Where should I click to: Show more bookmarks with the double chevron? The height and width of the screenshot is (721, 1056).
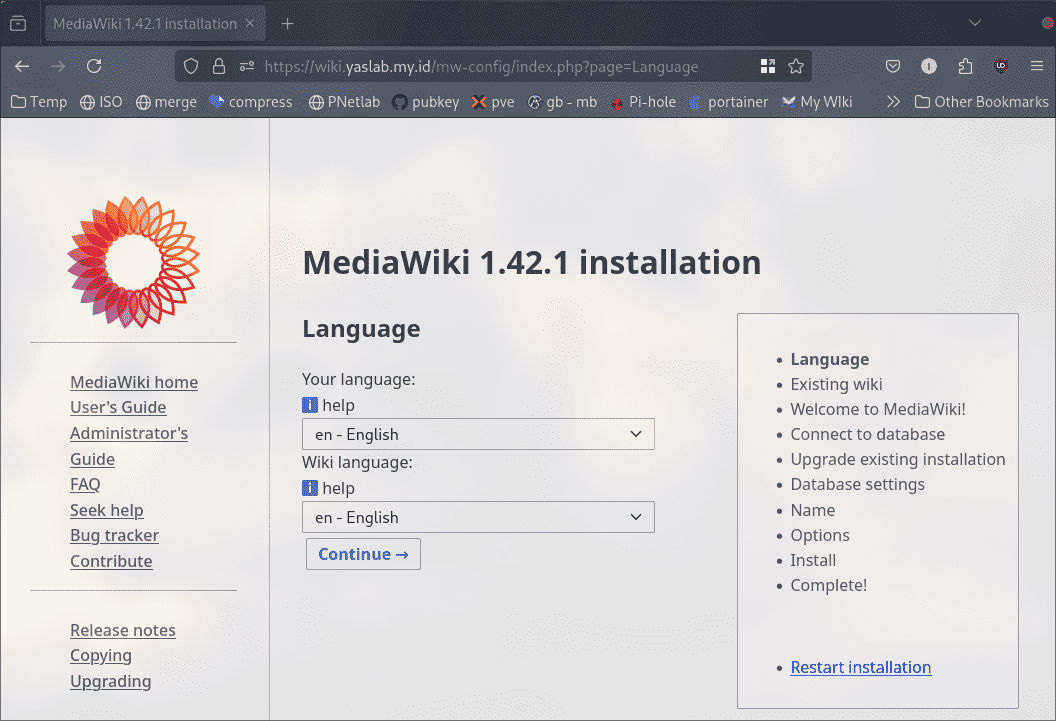893,102
